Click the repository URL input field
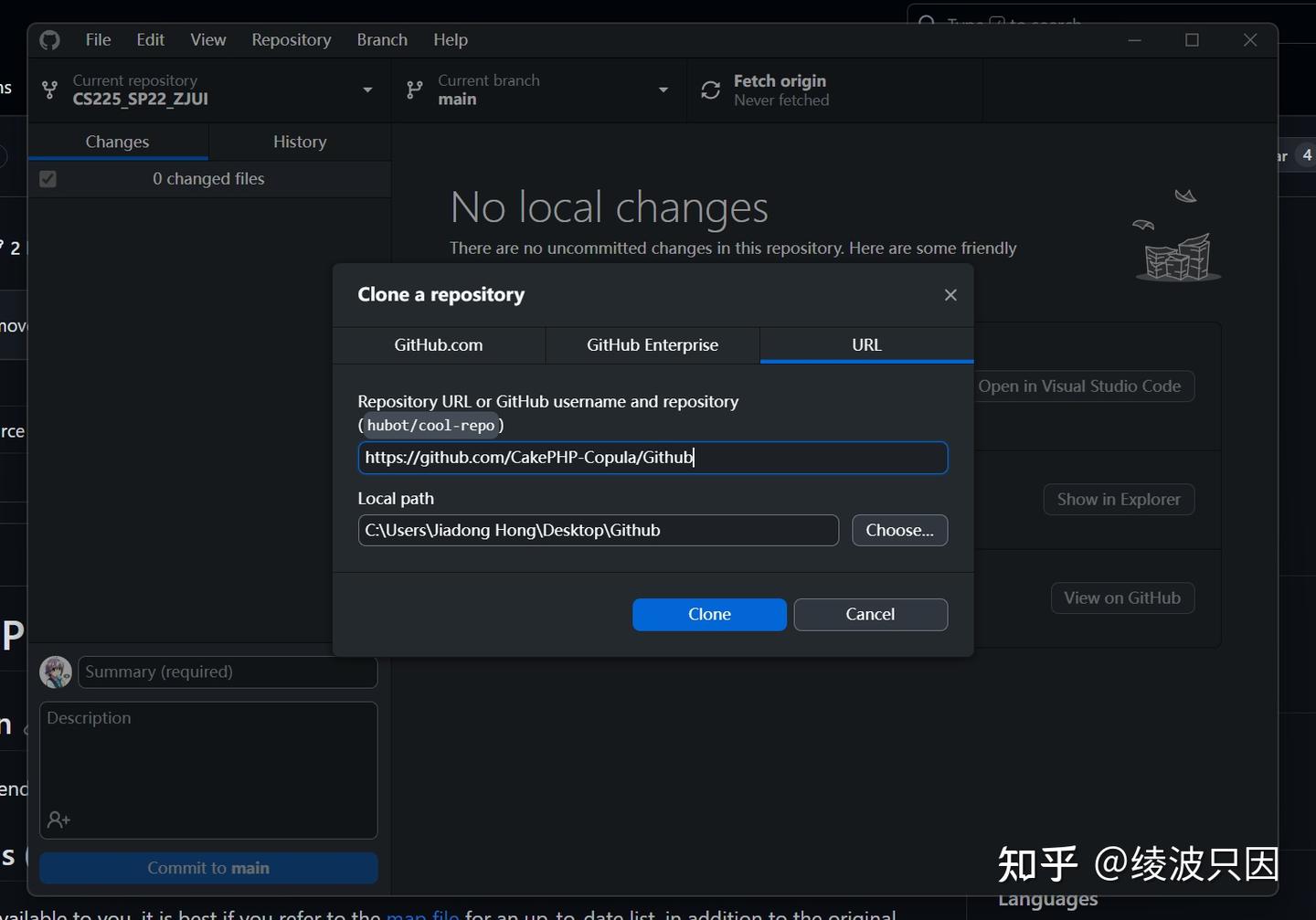Screen dimensions: 1316x920 (653, 457)
